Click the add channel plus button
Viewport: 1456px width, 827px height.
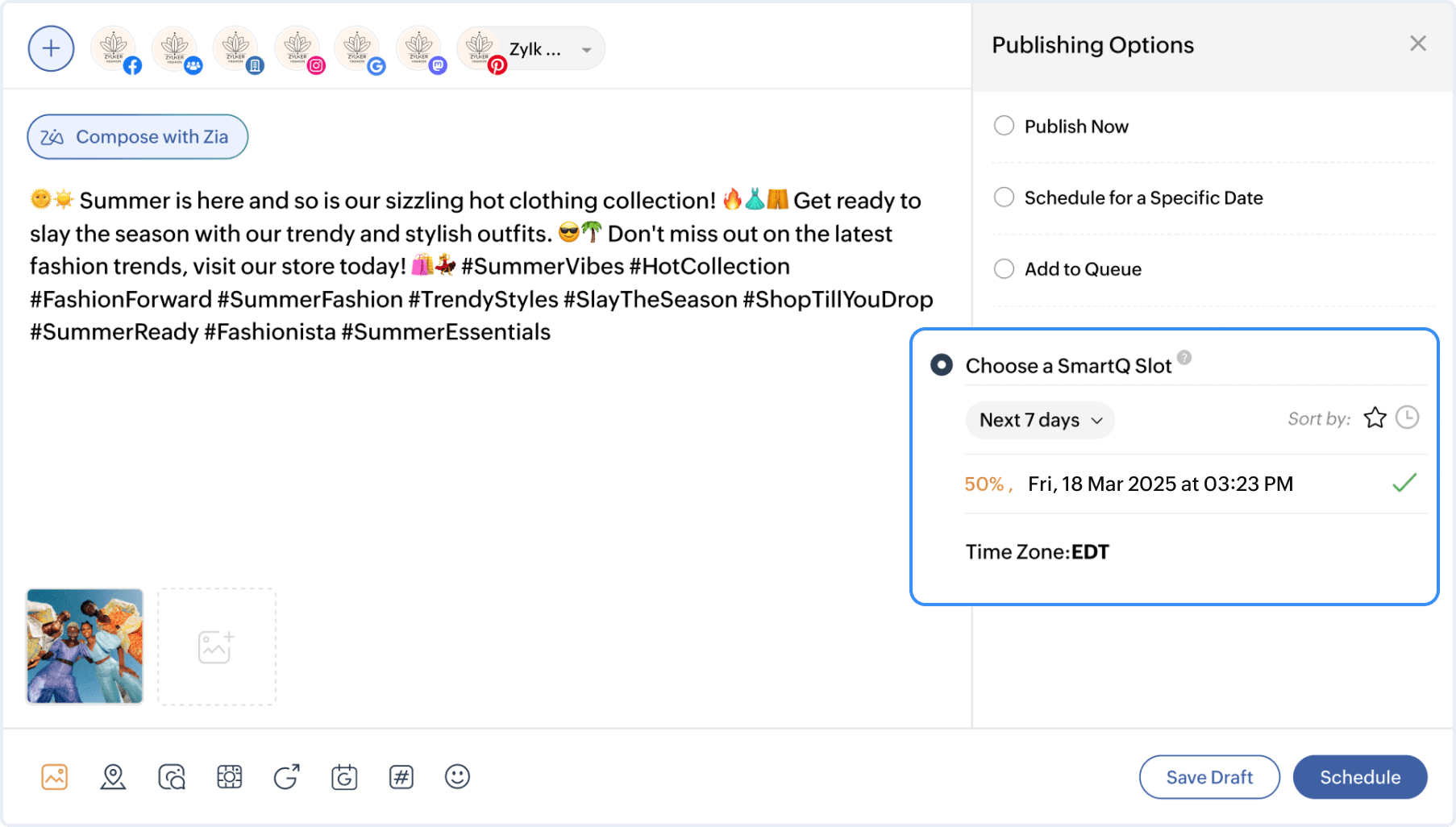pos(51,48)
